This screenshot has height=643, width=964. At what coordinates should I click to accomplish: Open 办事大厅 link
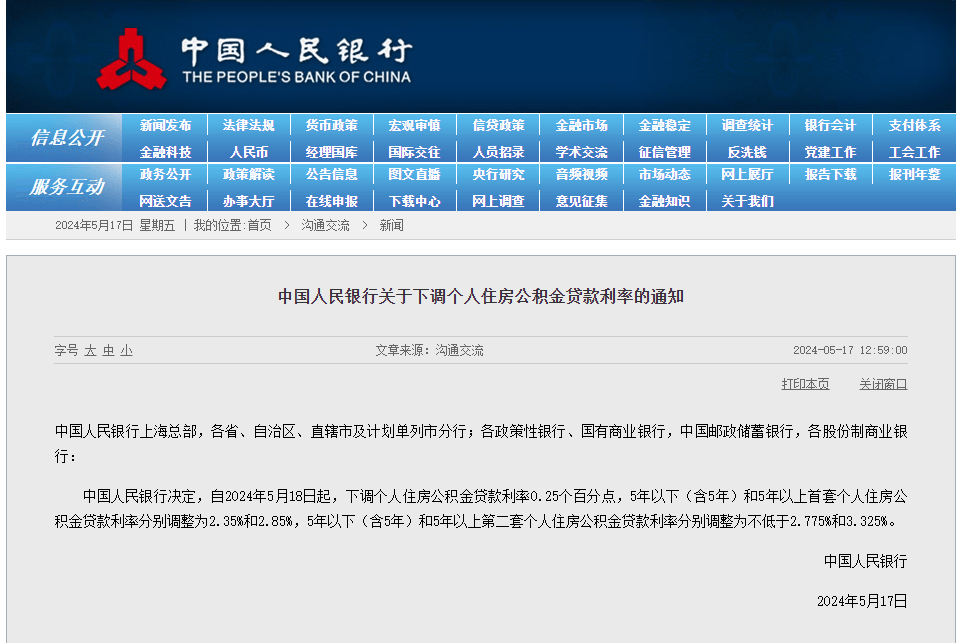coord(248,201)
